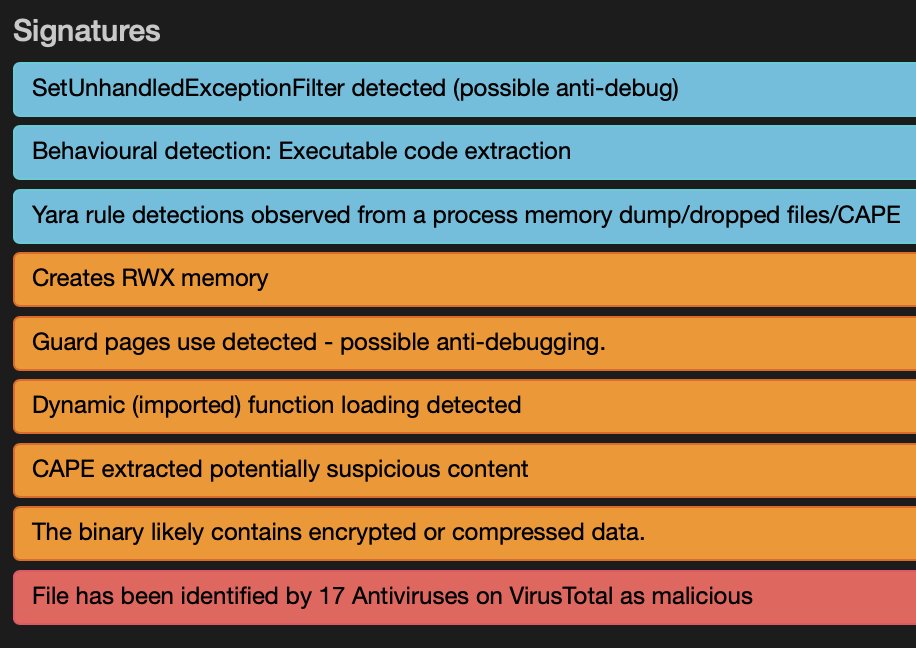
Task: Expand the SetUnhandledExceptionFilter detected signature
Action: (x=464, y=89)
